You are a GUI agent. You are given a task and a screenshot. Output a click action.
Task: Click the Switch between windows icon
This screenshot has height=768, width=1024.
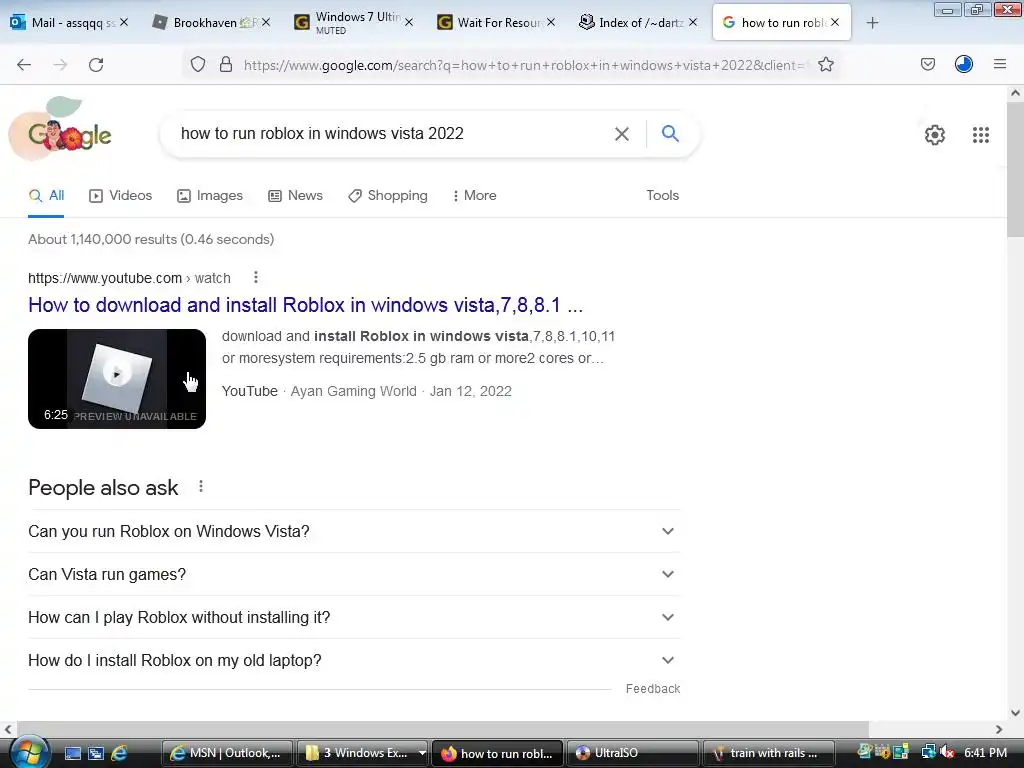(x=95, y=753)
